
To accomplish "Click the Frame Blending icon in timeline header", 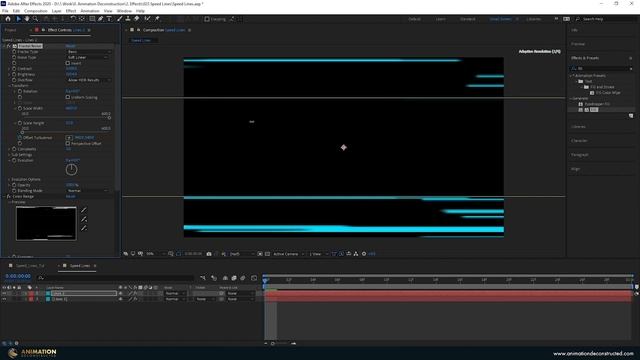I will (234, 278).
